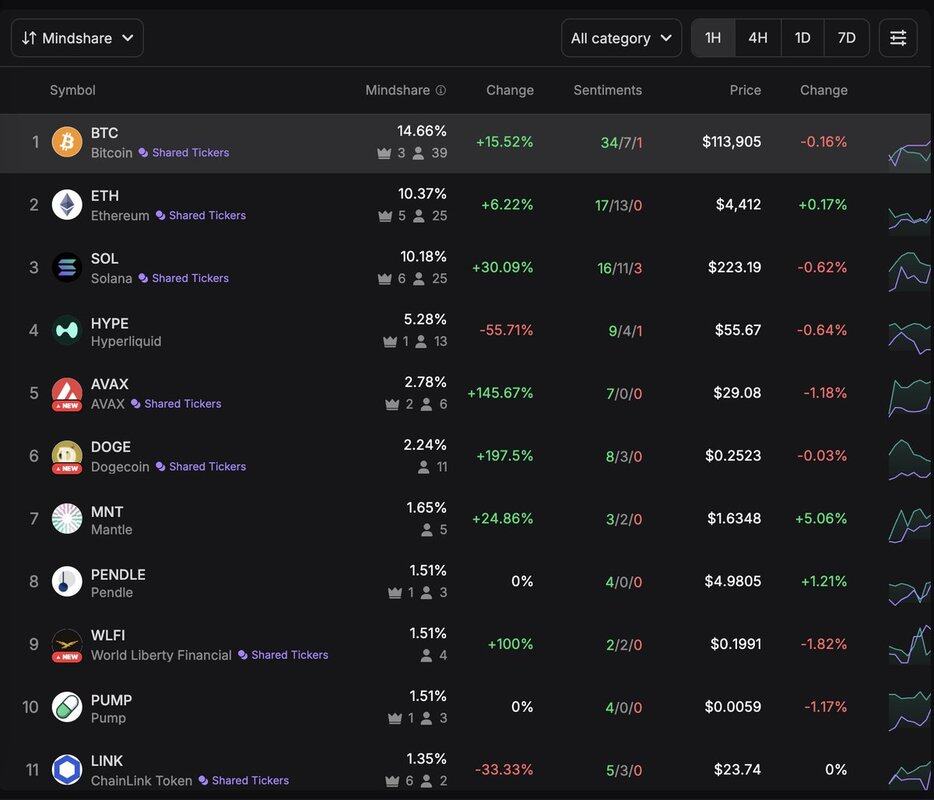The height and width of the screenshot is (800, 934).
Task: Click MNT price change +5.06%
Action: [x=821, y=519]
